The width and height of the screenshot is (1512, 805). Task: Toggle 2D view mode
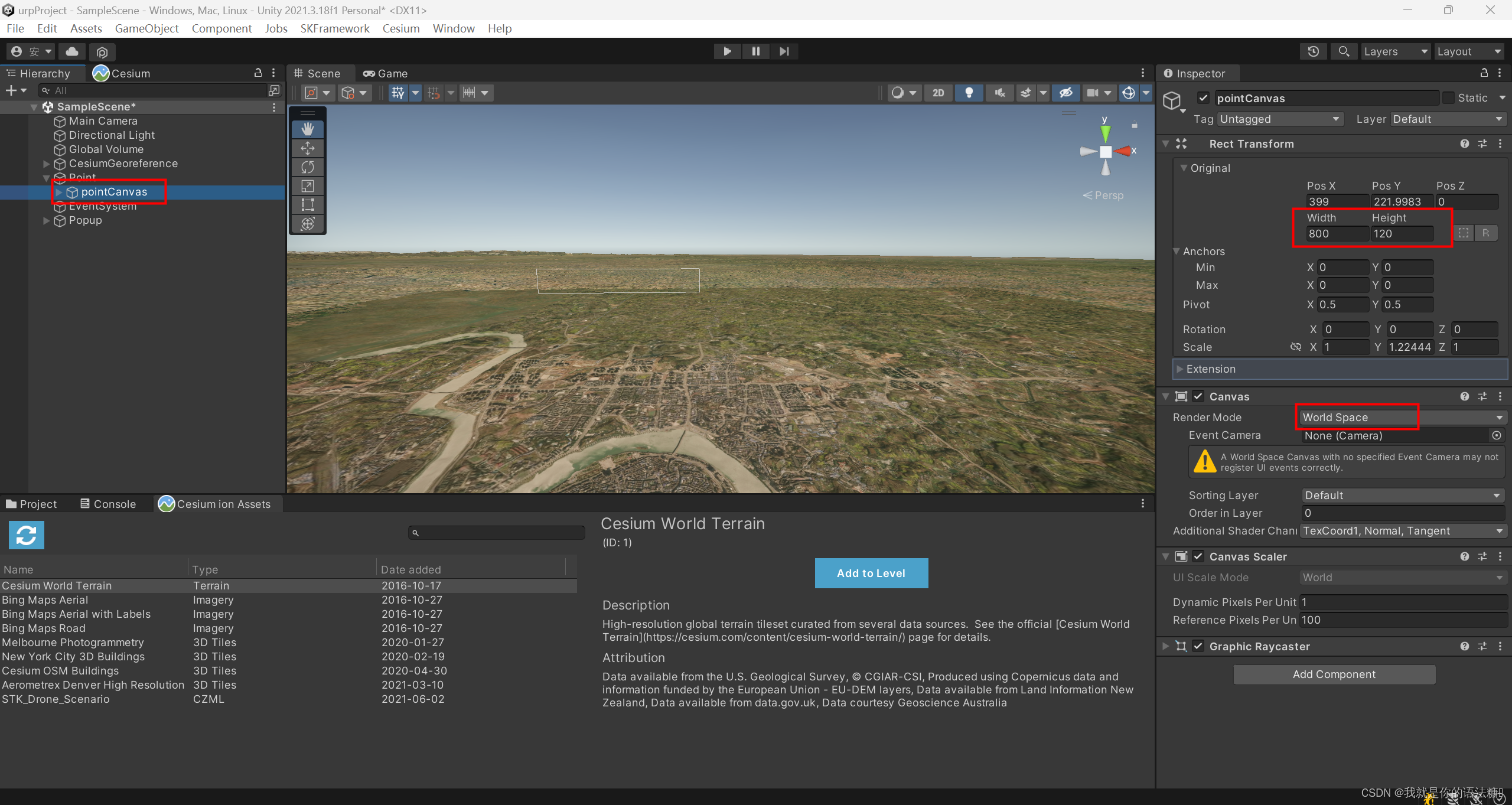click(938, 93)
